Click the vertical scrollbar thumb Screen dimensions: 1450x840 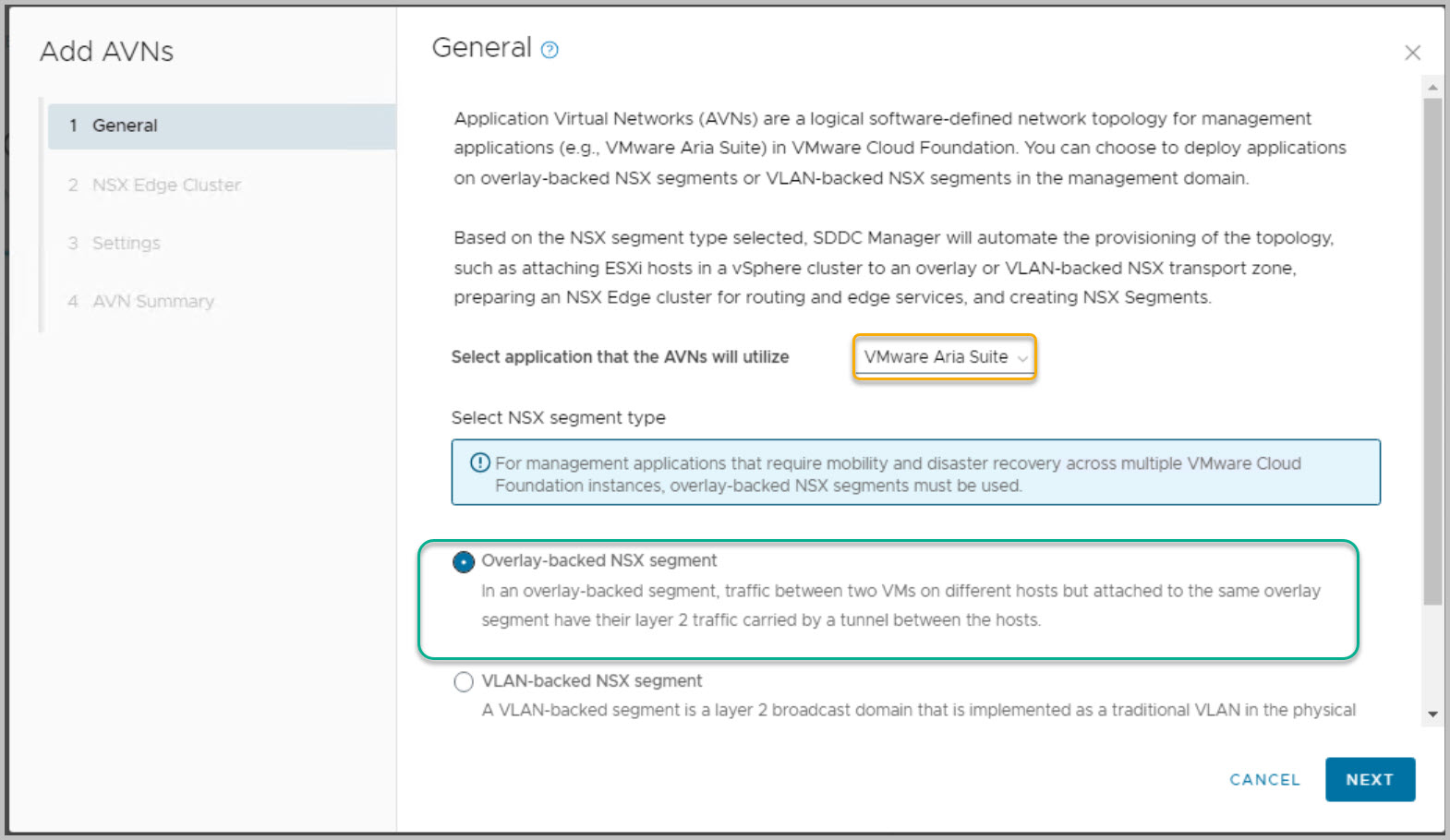pos(1432,351)
